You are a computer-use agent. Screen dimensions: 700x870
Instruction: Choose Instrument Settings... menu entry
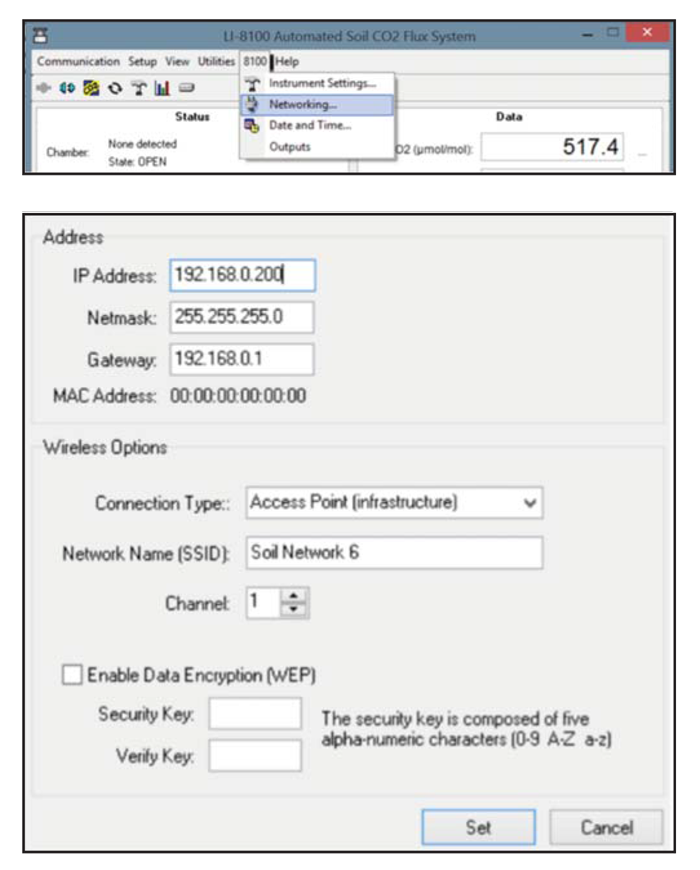tap(321, 83)
